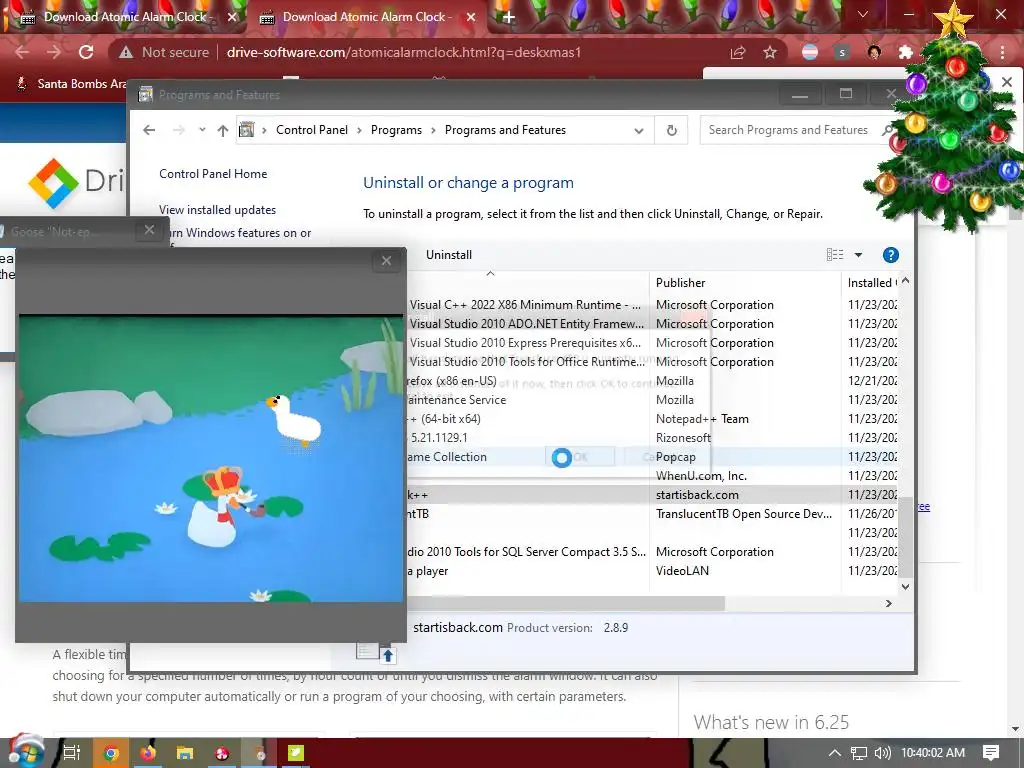Change the program list view icon
Screen dimensions: 1024x768
tap(835, 255)
